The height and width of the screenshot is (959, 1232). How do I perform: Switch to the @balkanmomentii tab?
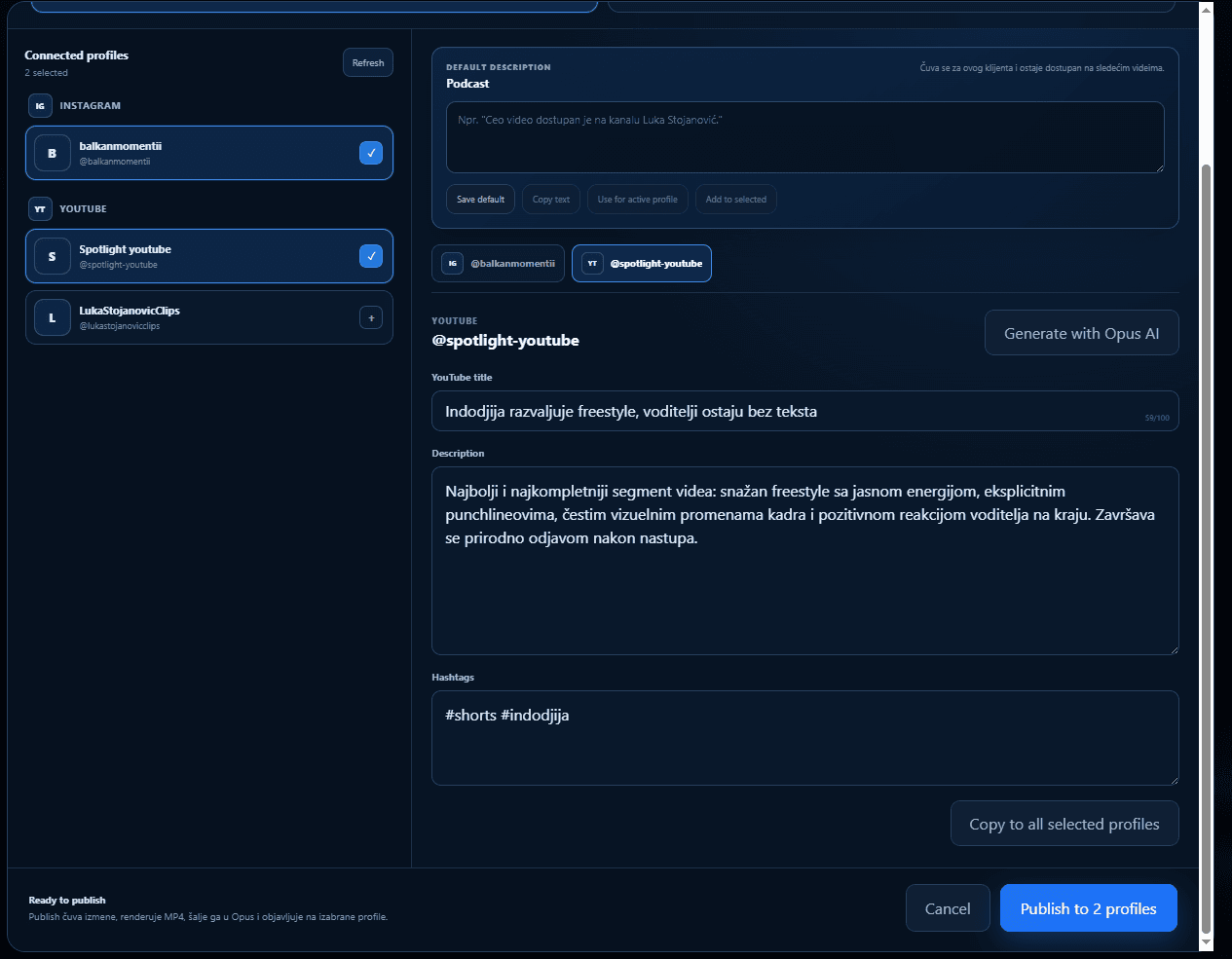(x=499, y=263)
